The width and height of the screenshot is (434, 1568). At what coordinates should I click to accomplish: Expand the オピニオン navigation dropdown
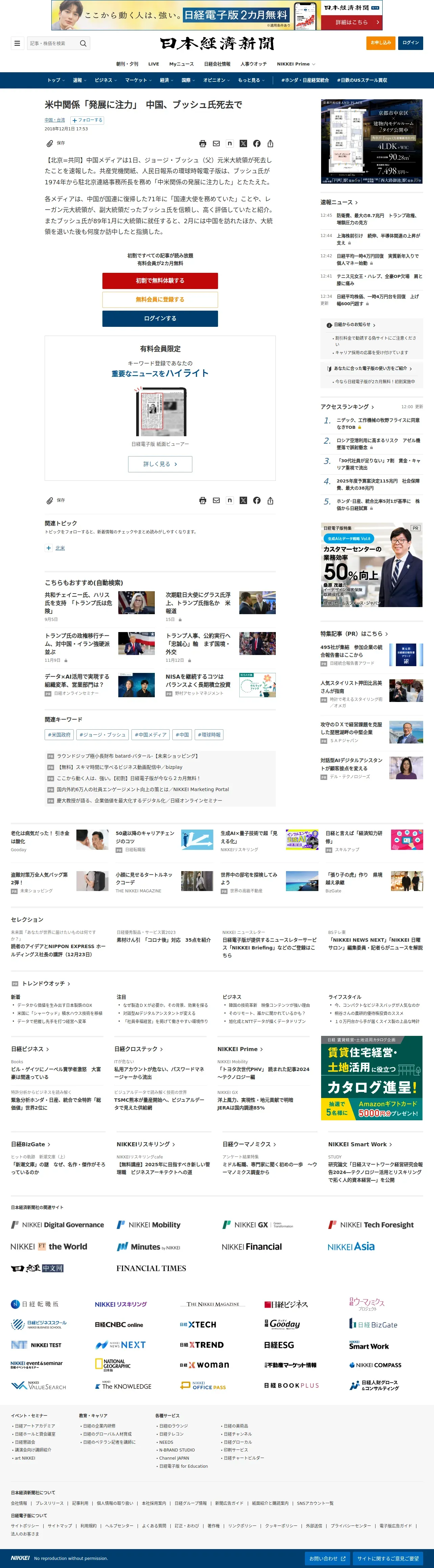217,80
